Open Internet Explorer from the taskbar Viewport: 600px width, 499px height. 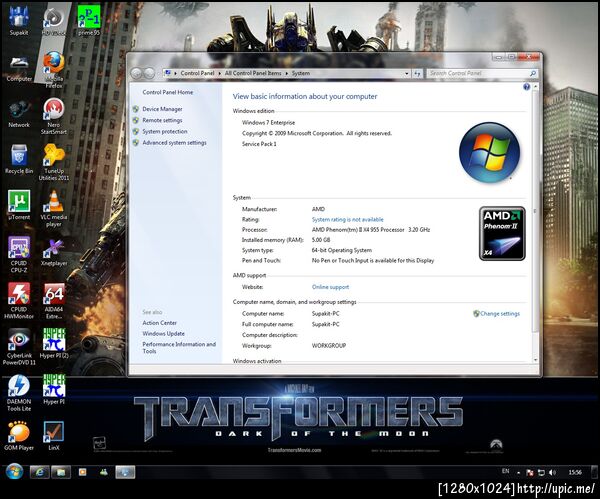coord(40,472)
